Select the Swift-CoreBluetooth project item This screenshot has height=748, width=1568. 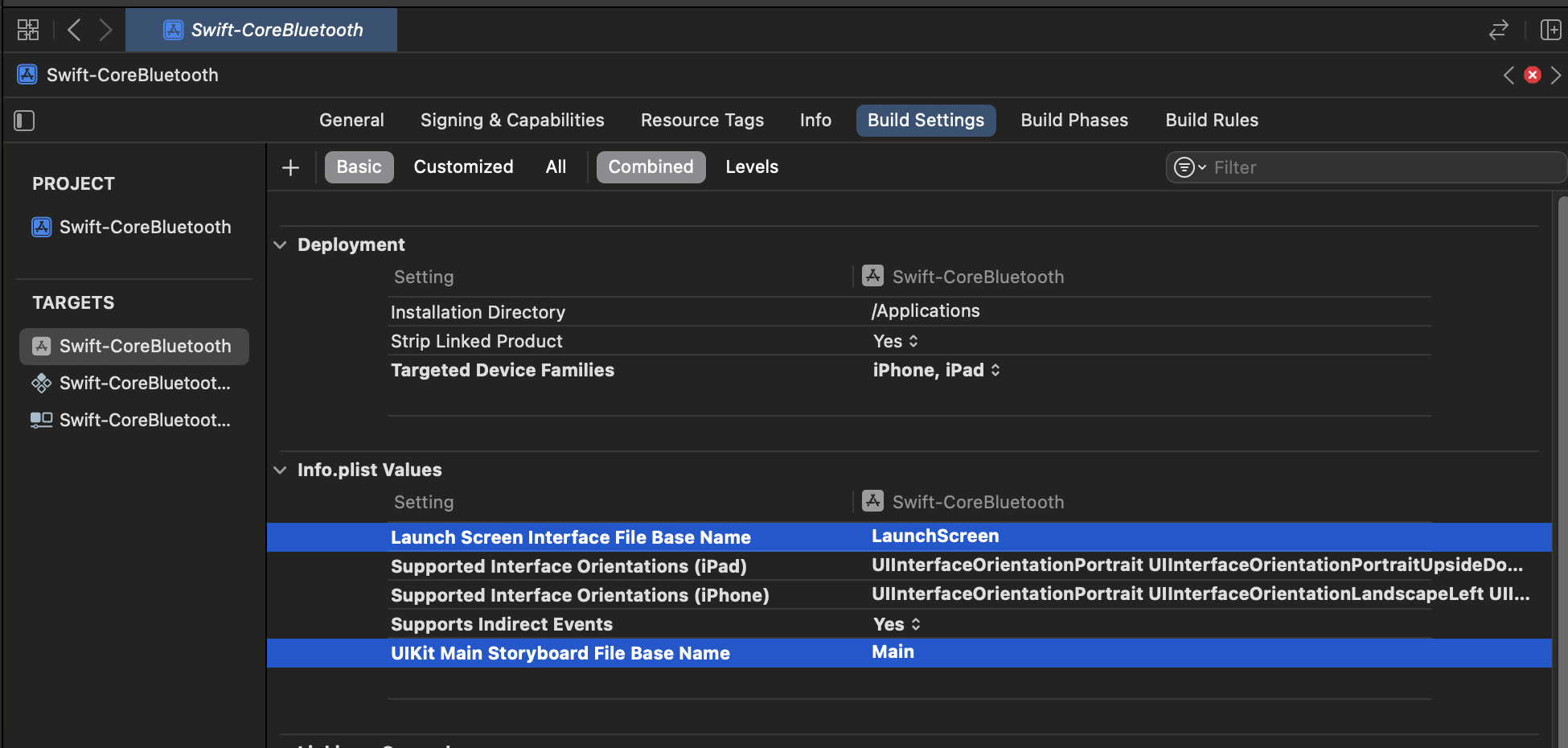pyautogui.click(x=132, y=227)
